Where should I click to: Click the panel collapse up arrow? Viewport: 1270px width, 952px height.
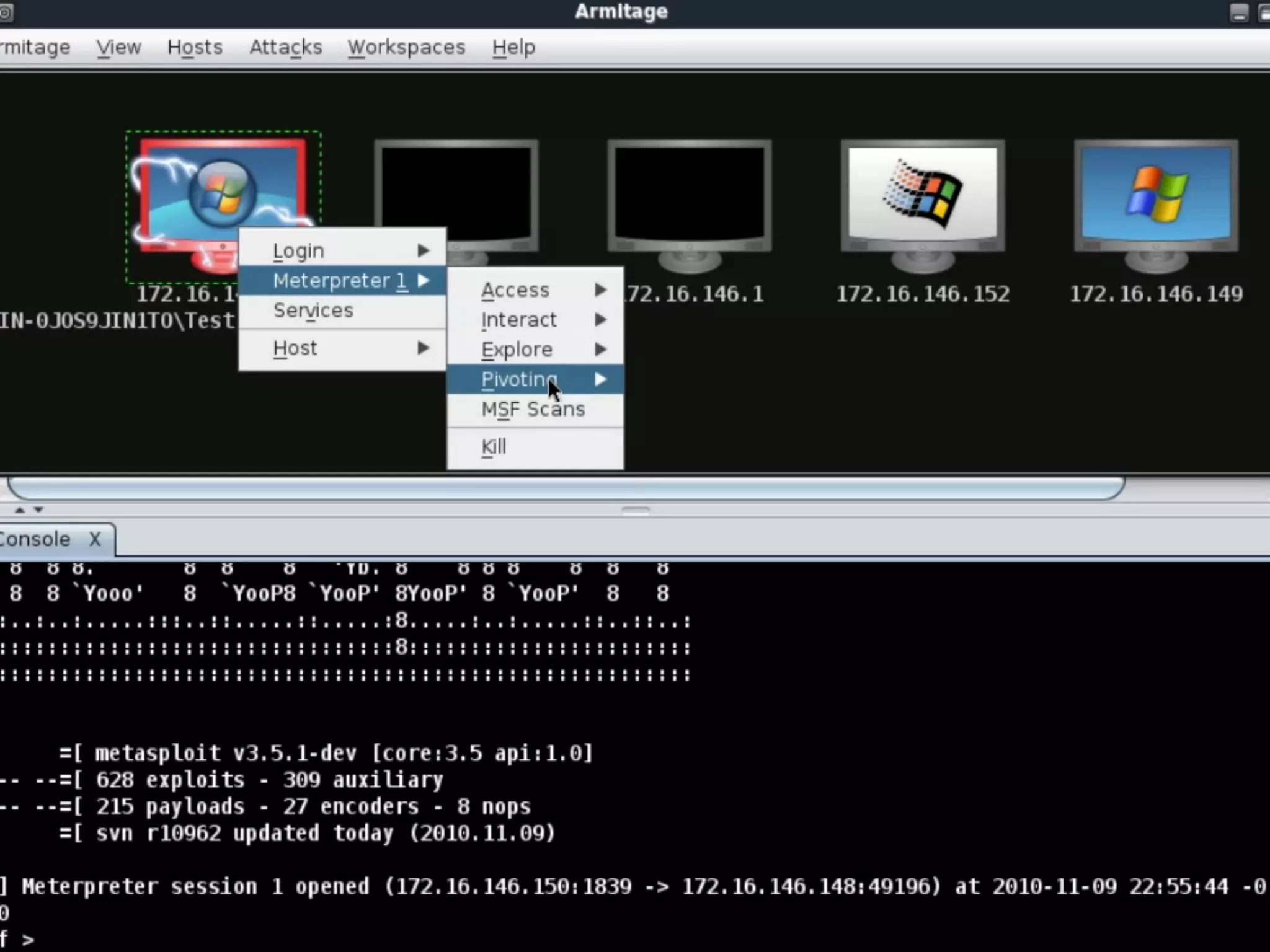19,509
